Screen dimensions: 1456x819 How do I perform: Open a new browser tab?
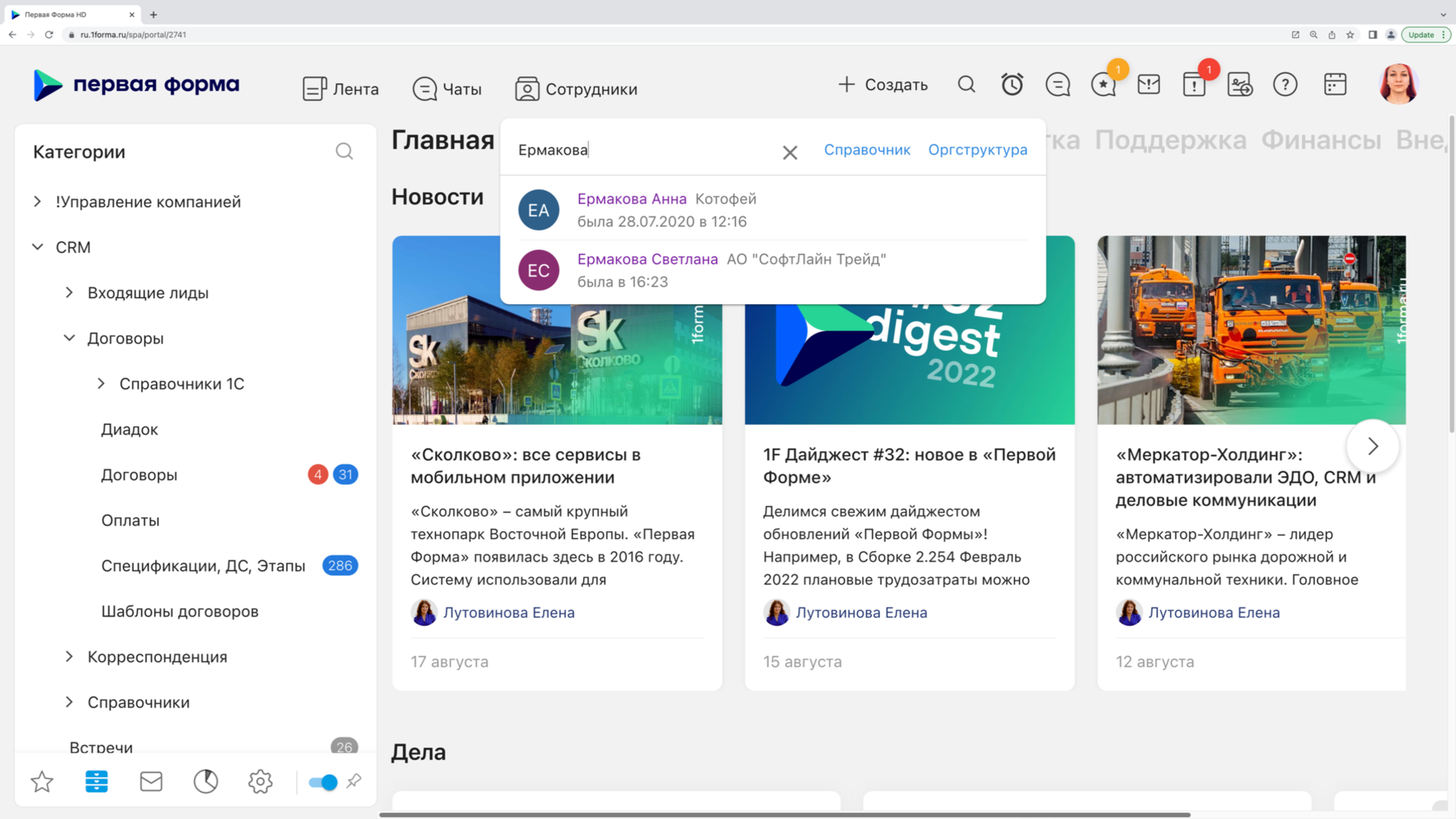click(153, 14)
